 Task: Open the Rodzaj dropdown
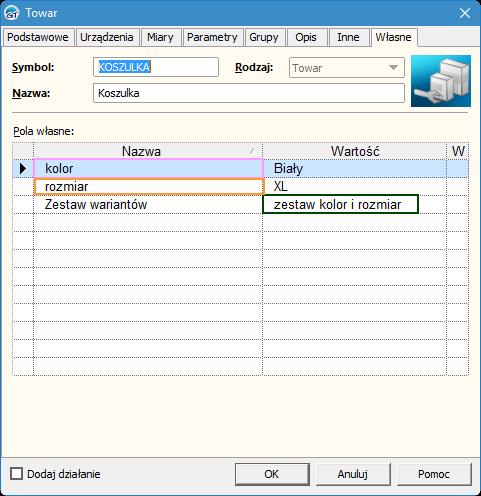[x=347, y=68]
